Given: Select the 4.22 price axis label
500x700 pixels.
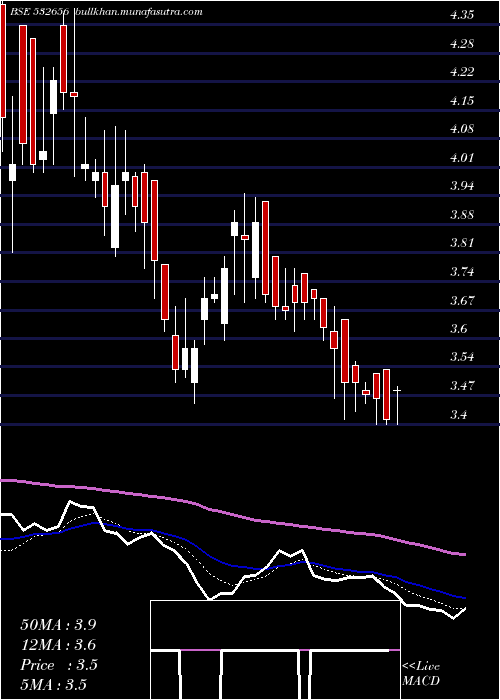Looking at the screenshot, I should [462, 72].
